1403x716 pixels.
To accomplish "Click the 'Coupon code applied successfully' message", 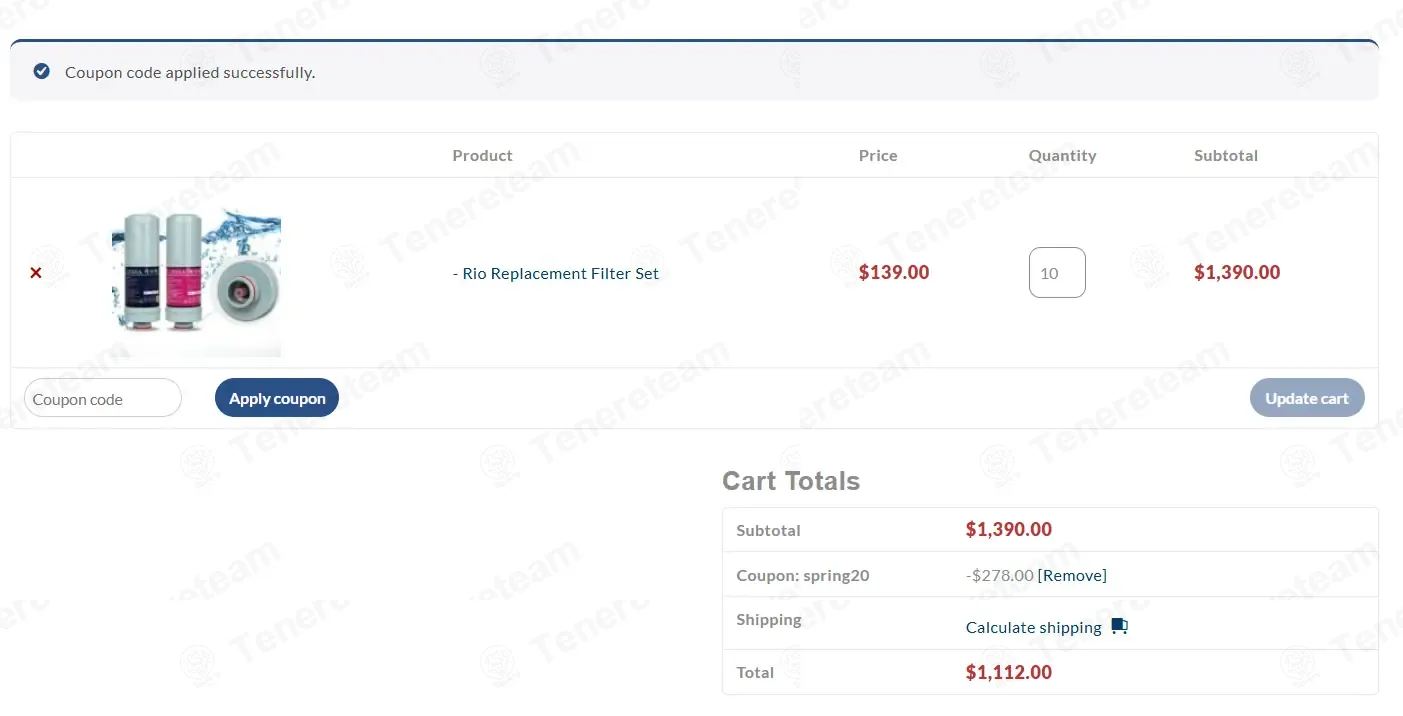I will point(190,72).
